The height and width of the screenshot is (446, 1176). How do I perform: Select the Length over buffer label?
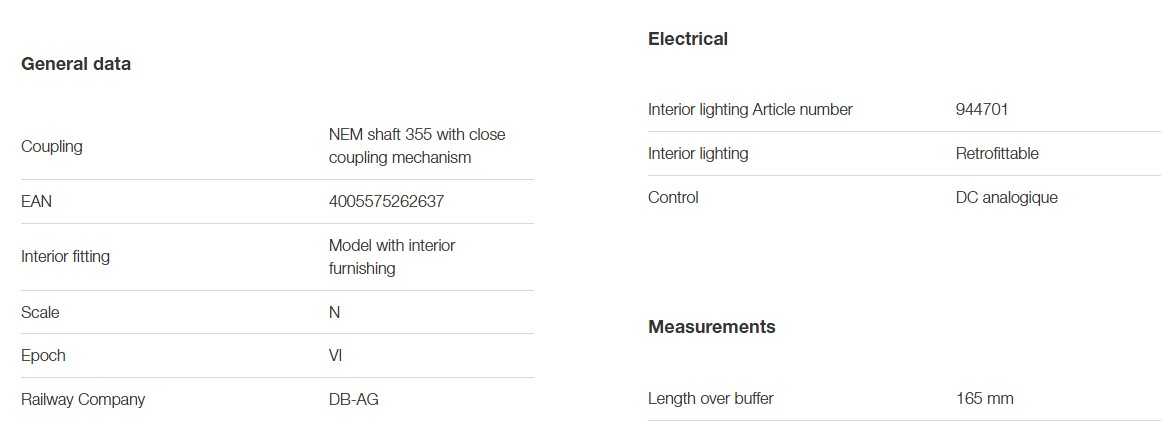(710, 399)
